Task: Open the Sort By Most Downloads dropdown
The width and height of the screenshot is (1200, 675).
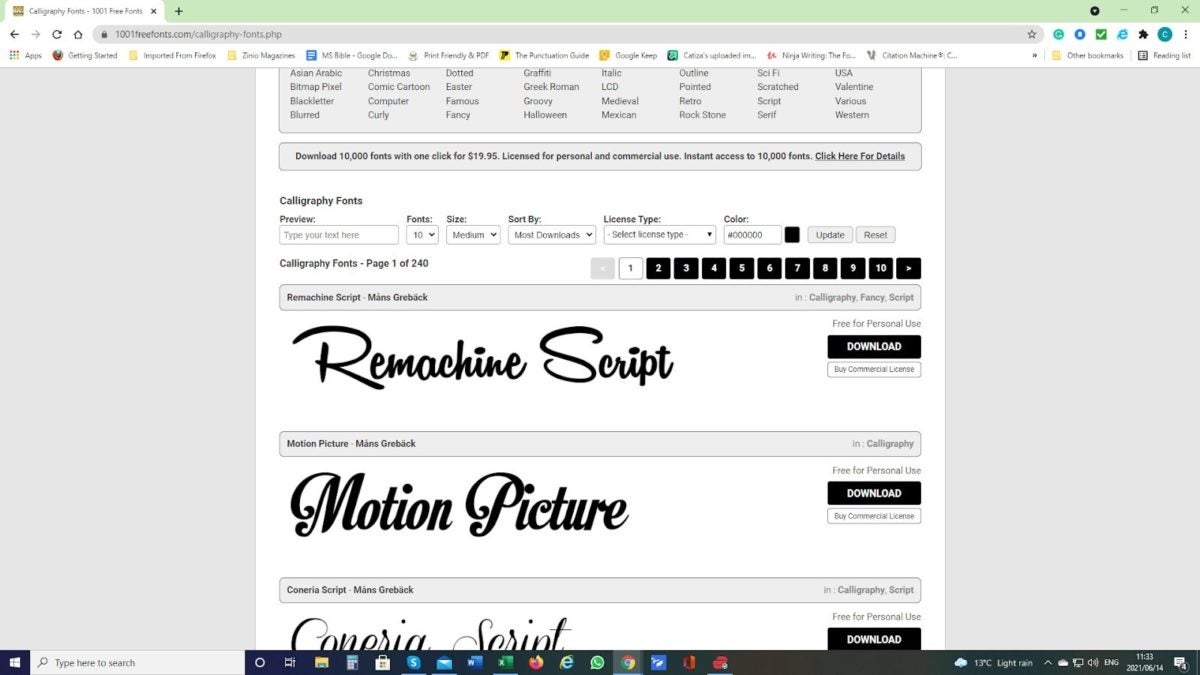Action: pos(552,235)
